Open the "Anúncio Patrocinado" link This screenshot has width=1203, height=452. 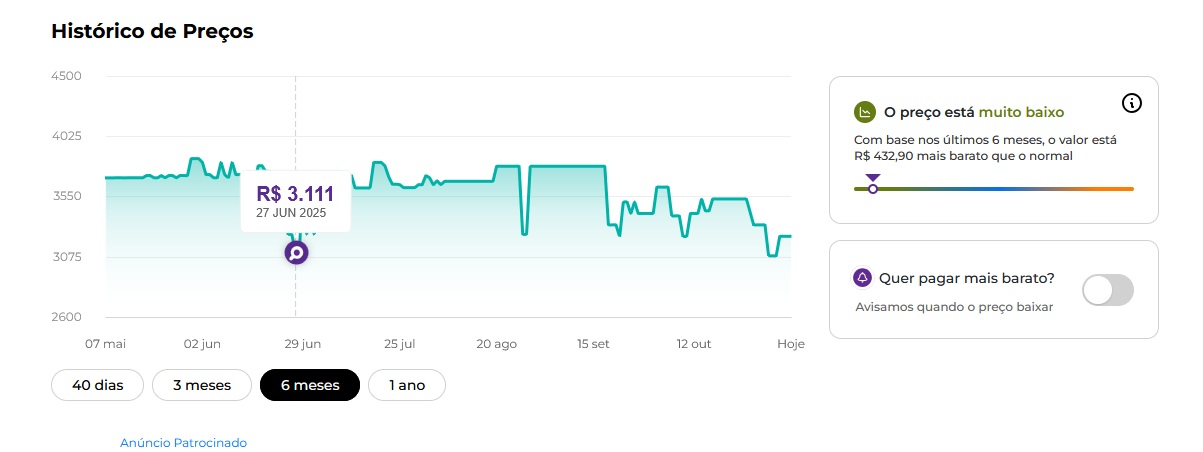[183, 442]
